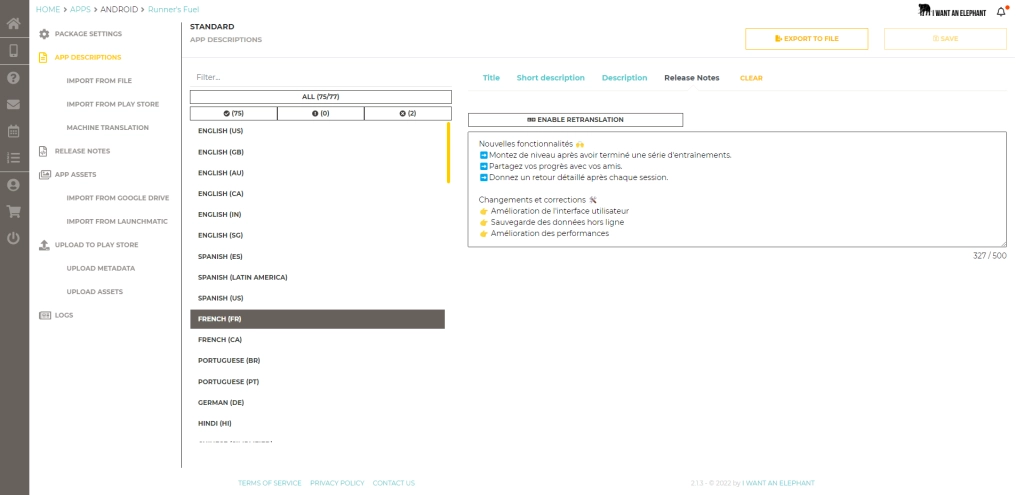
Task: Open Machine Translation
Action: coord(108,128)
